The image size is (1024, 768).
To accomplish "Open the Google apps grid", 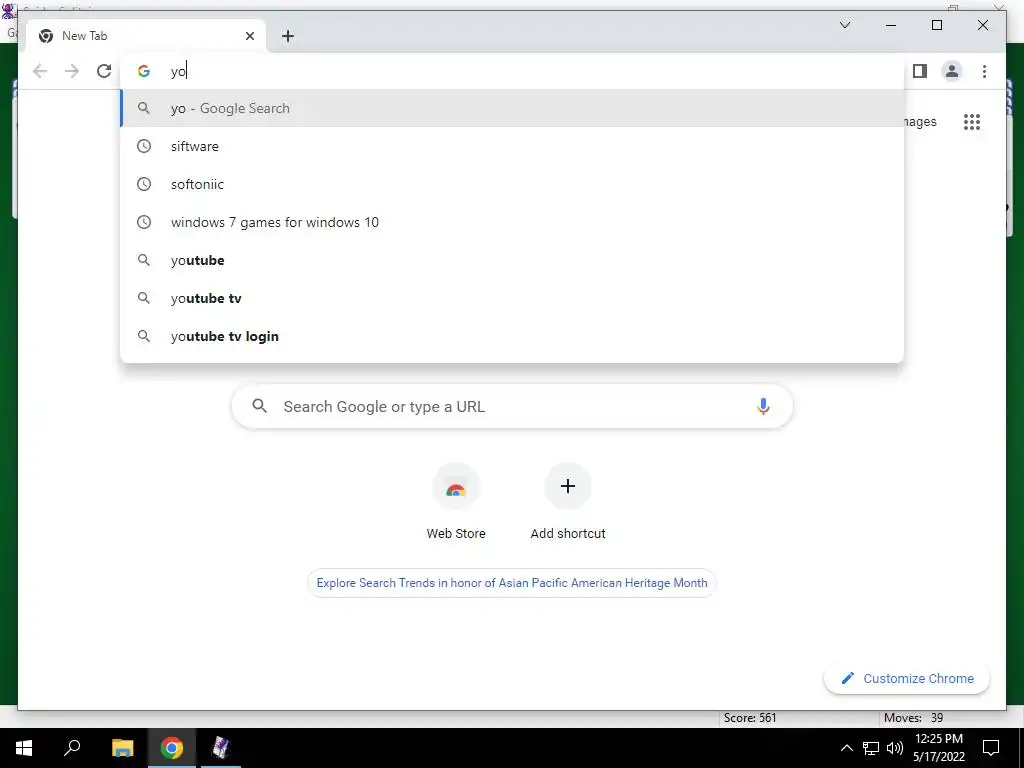I will click(x=972, y=121).
